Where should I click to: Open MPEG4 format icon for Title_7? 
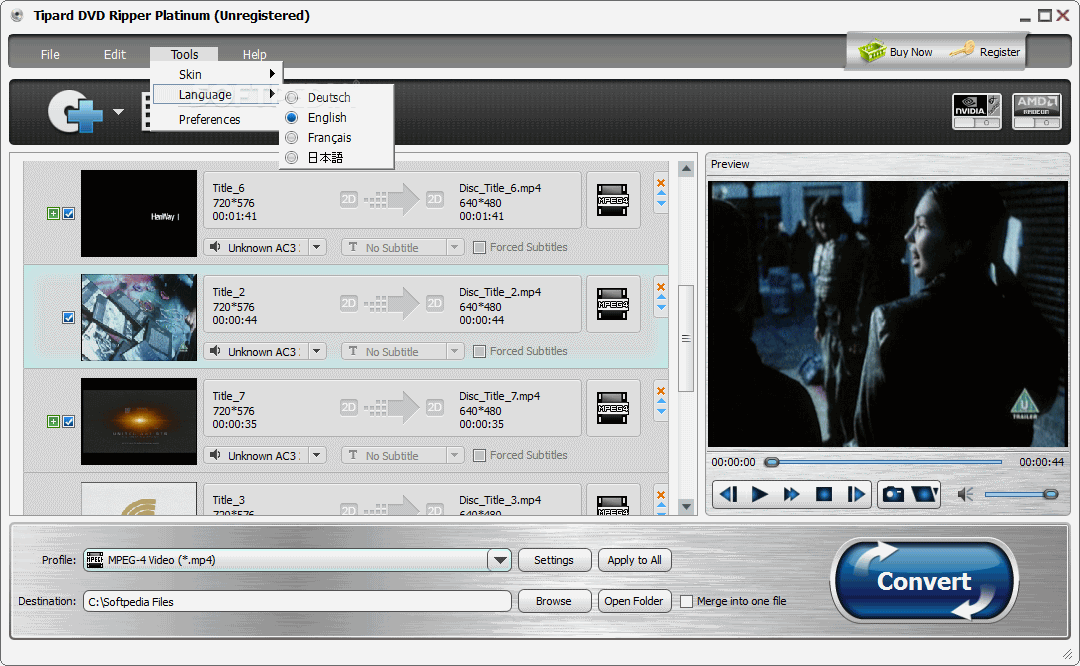(612, 408)
